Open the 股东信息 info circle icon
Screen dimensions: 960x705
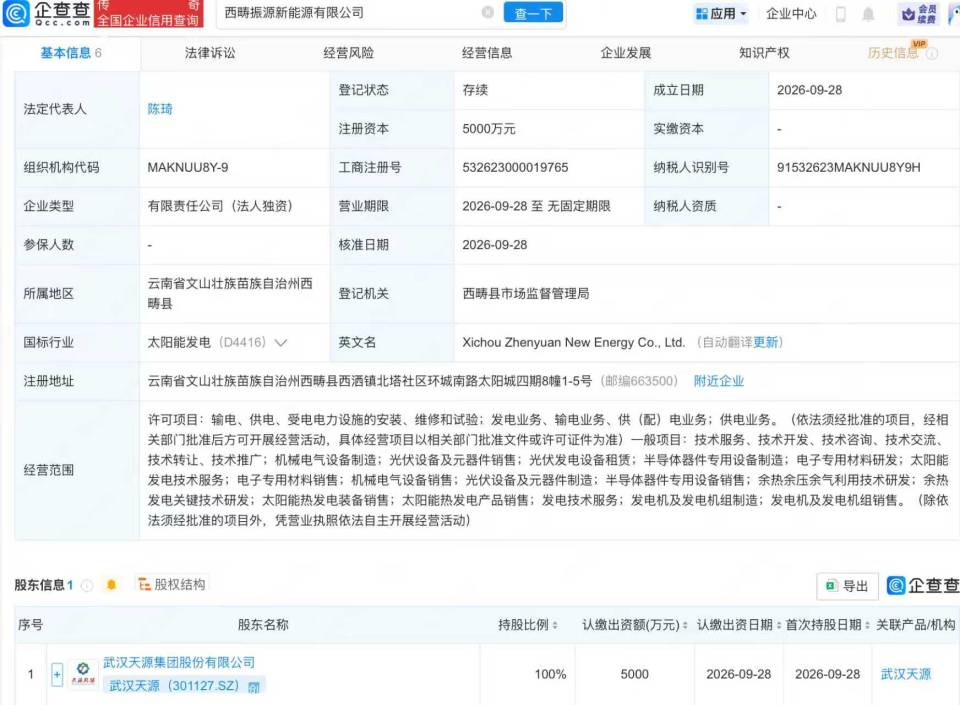click(87, 586)
